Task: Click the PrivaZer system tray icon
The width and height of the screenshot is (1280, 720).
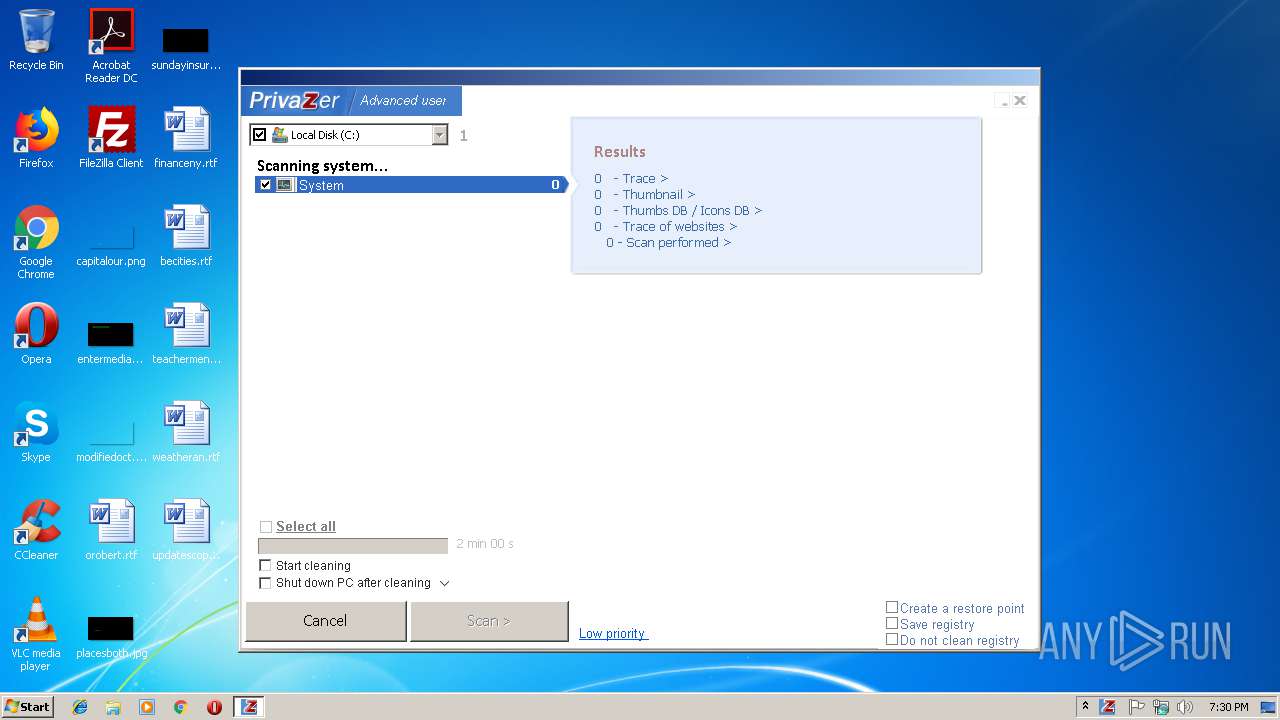Action: [x=1108, y=707]
